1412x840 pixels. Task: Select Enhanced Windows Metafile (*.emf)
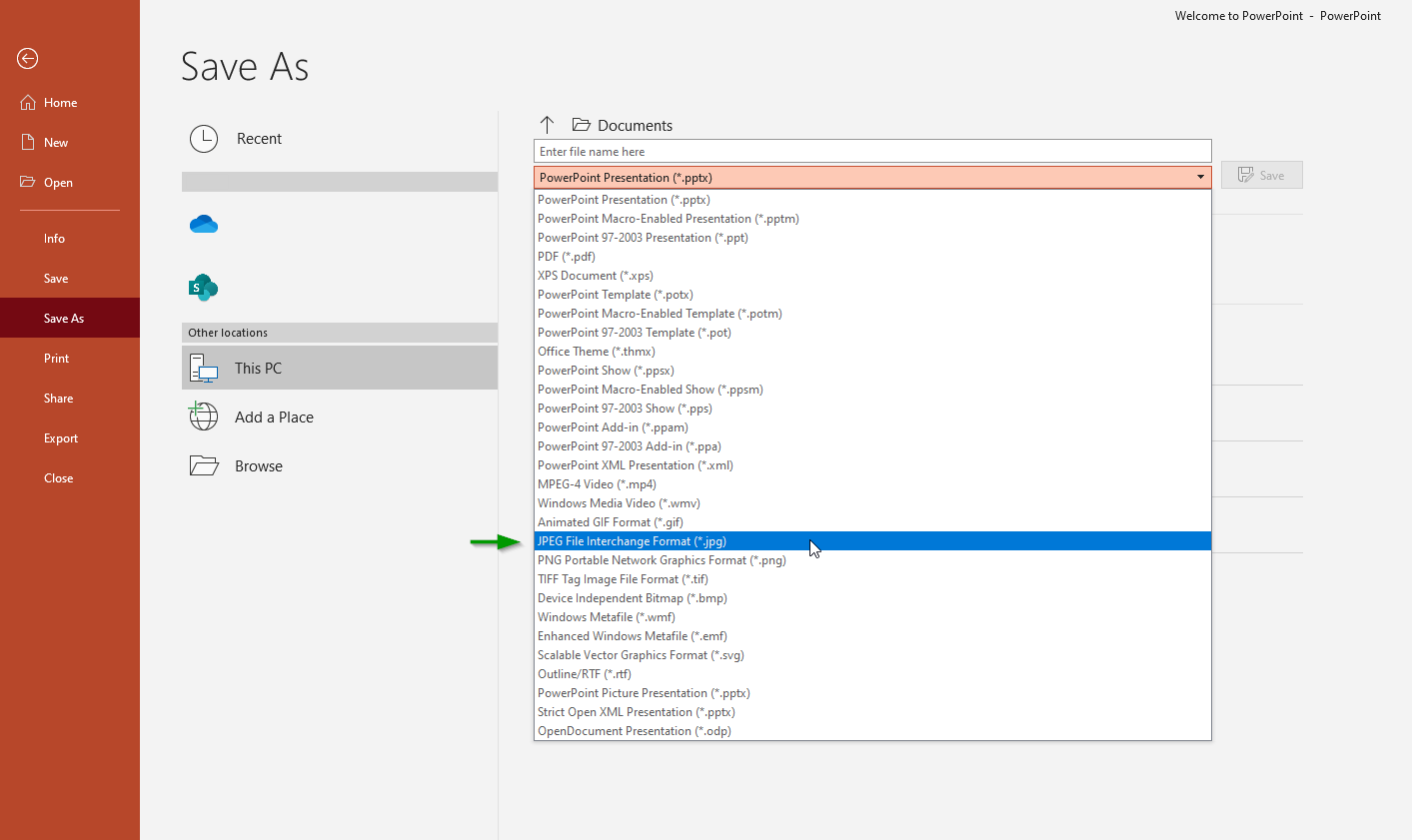(872, 636)
